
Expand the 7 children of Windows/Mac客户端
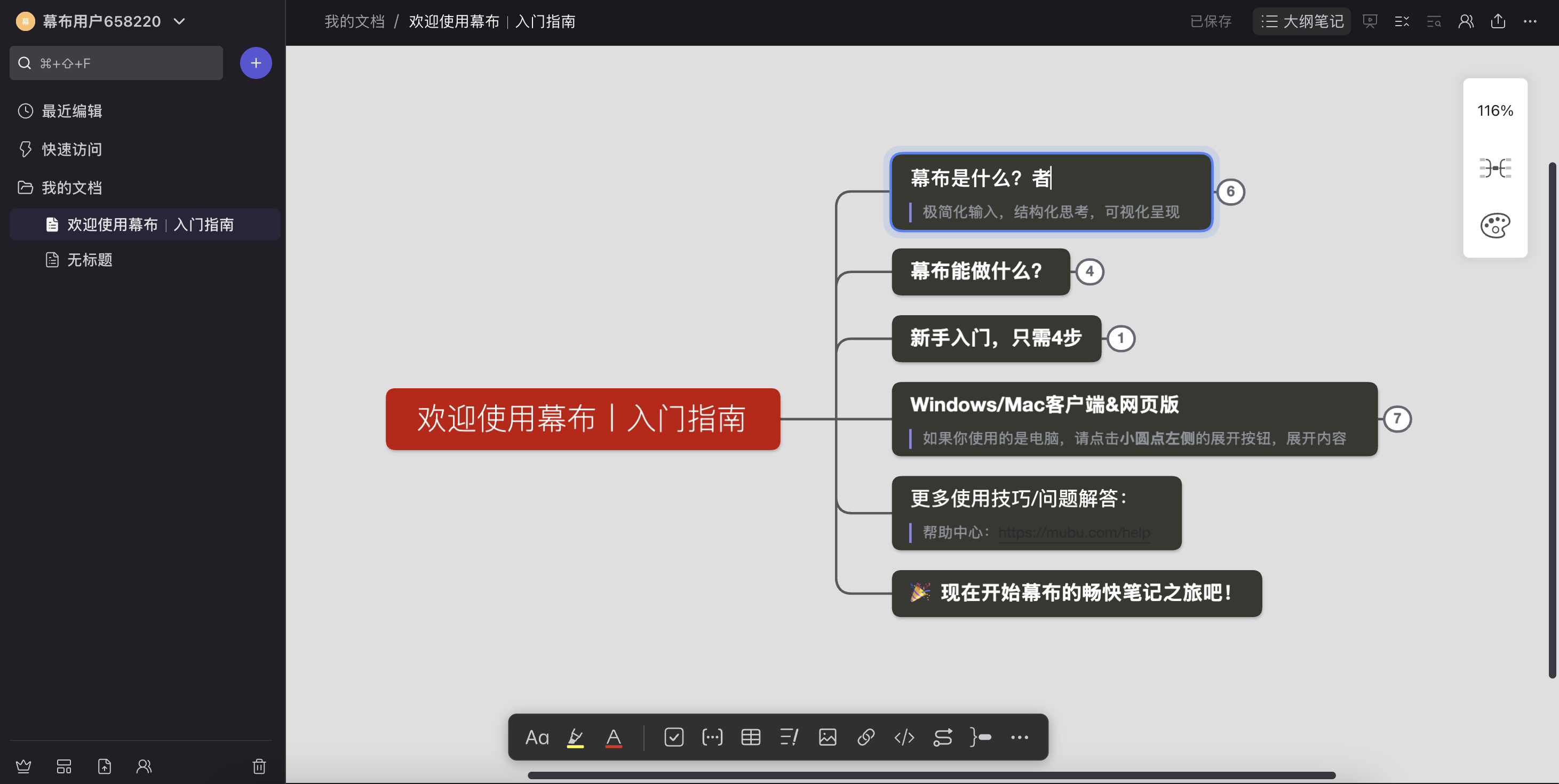coord(1397,419)
